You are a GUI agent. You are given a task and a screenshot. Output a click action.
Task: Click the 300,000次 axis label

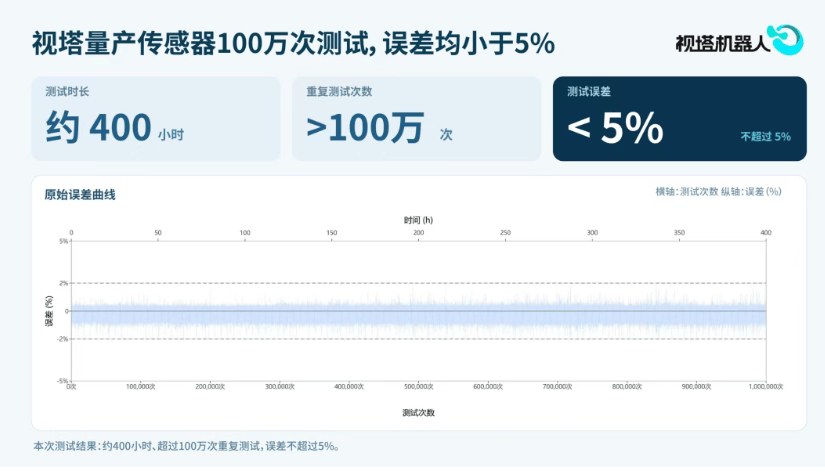[x=280, y=387]
